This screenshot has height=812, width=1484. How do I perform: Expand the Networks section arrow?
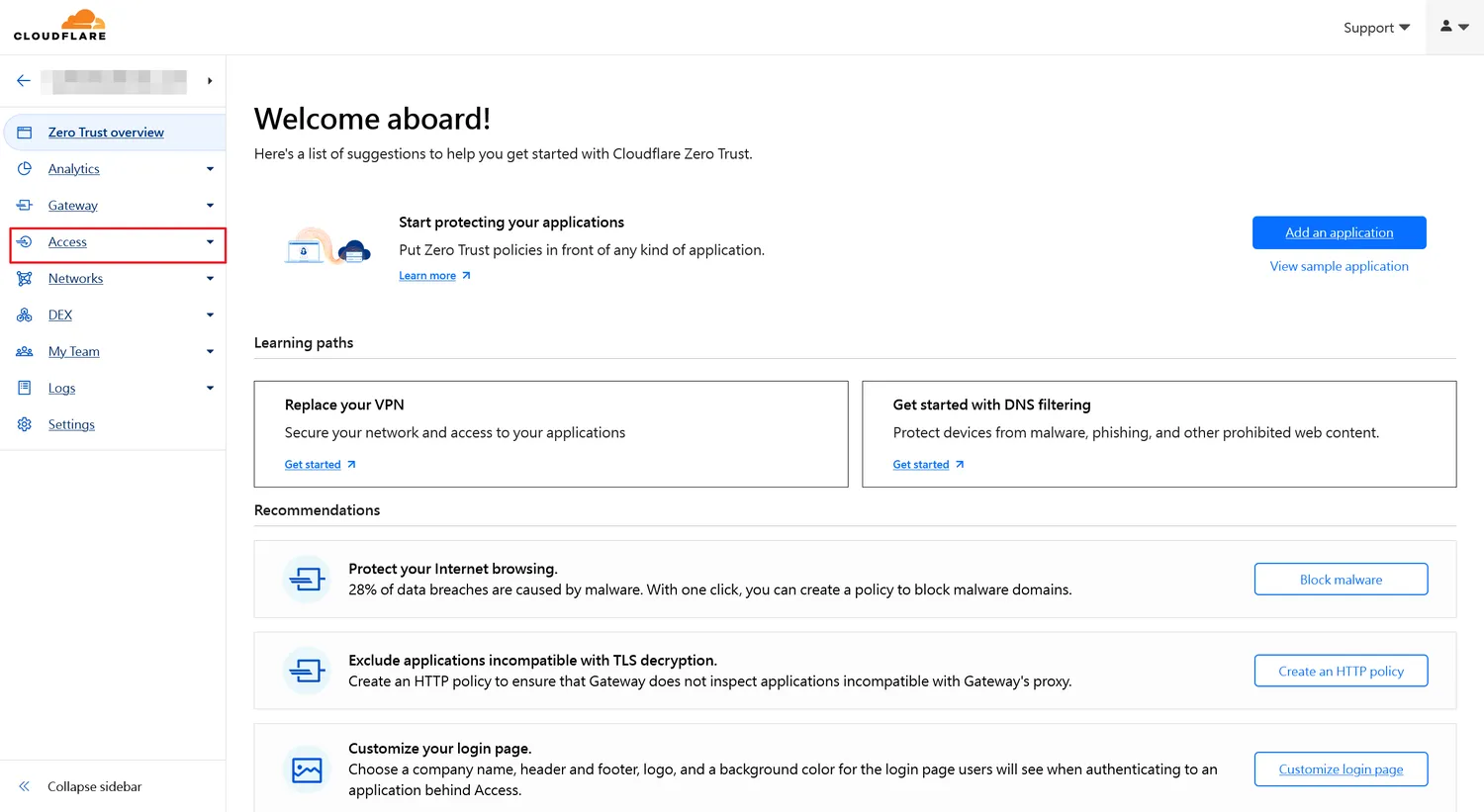pos(210,279)
